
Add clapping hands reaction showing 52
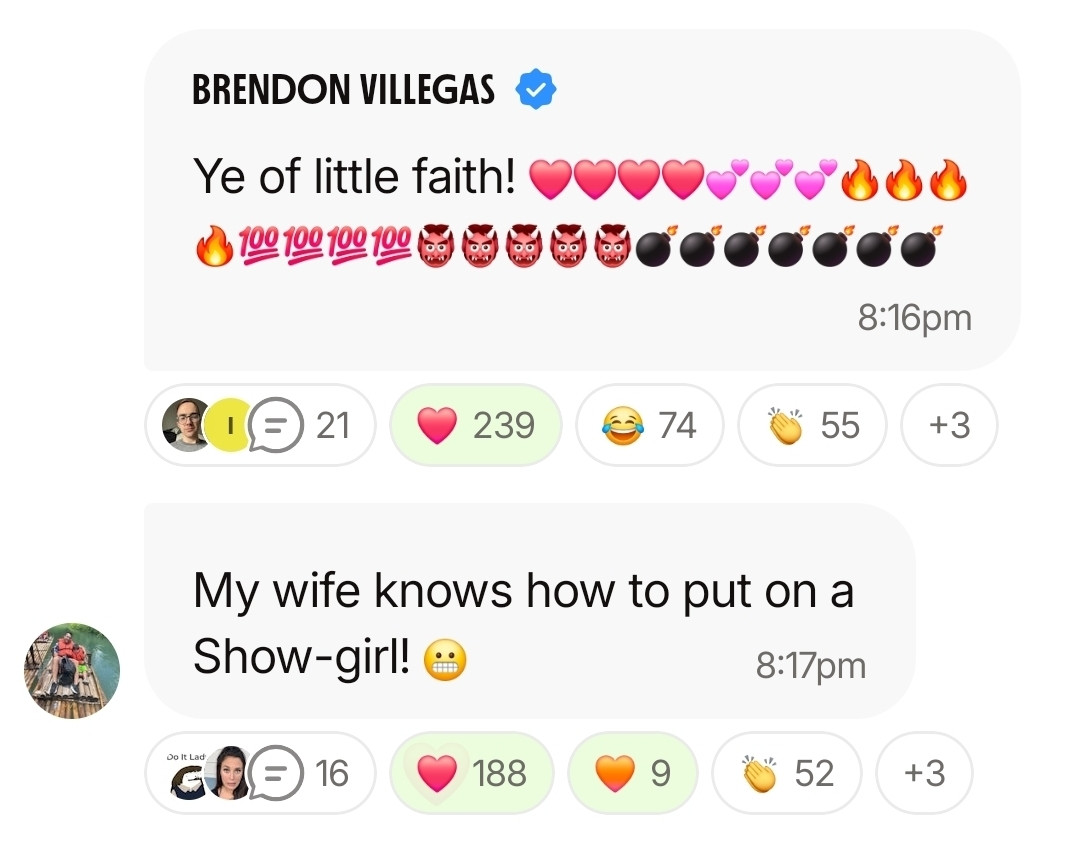(787, 773)
